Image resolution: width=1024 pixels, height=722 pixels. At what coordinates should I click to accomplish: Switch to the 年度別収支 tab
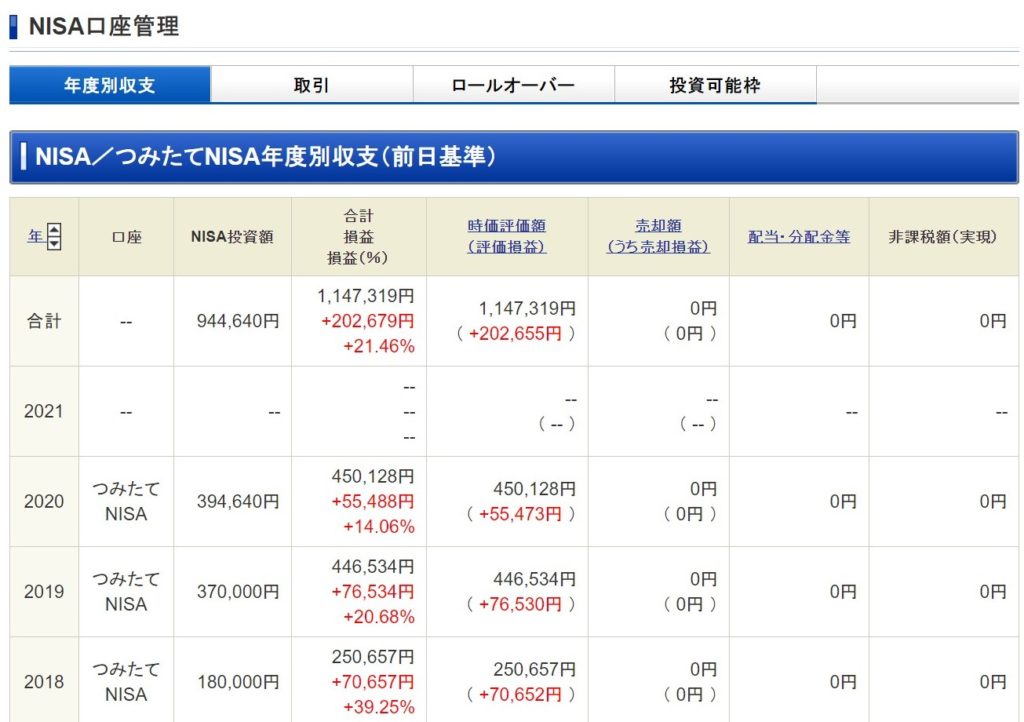(x=110, y=85)
